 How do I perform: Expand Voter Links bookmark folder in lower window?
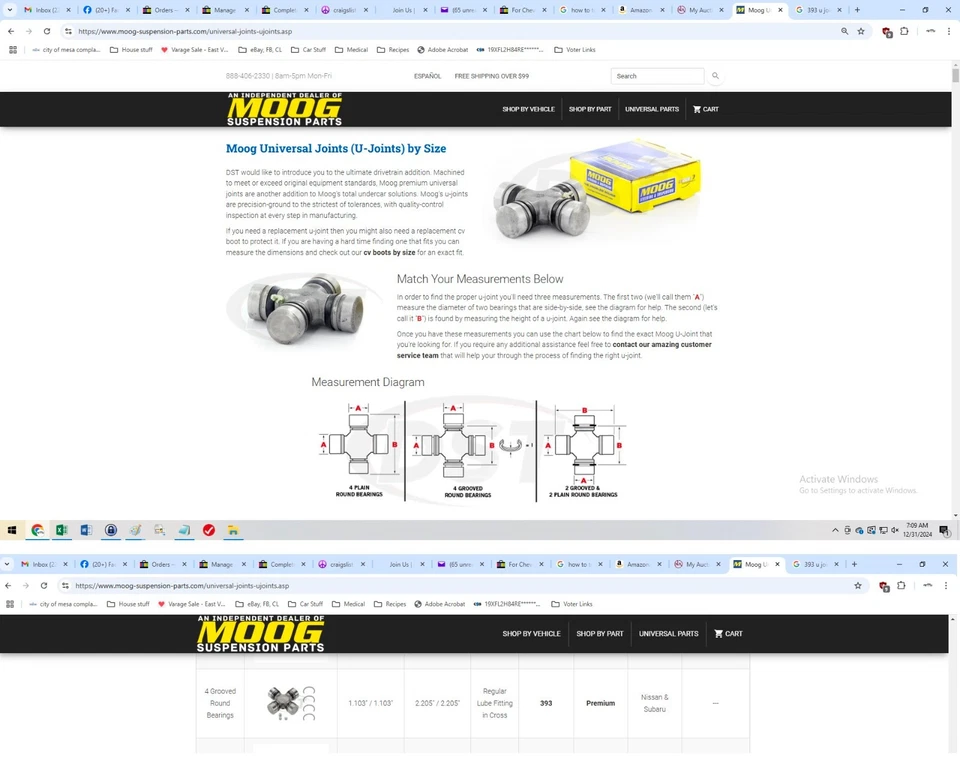click(x=572, y=604)
